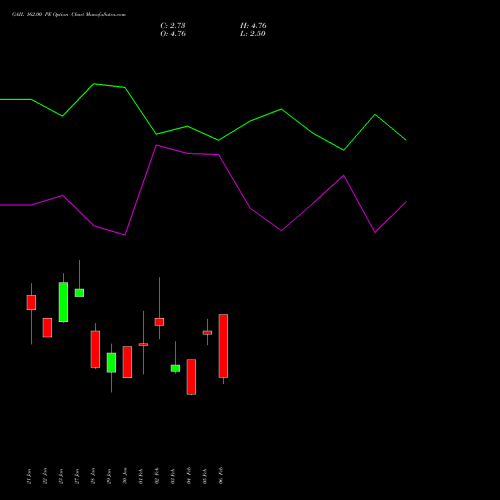
Task: Click the close value C: 2.73
Action: [173, 26]
